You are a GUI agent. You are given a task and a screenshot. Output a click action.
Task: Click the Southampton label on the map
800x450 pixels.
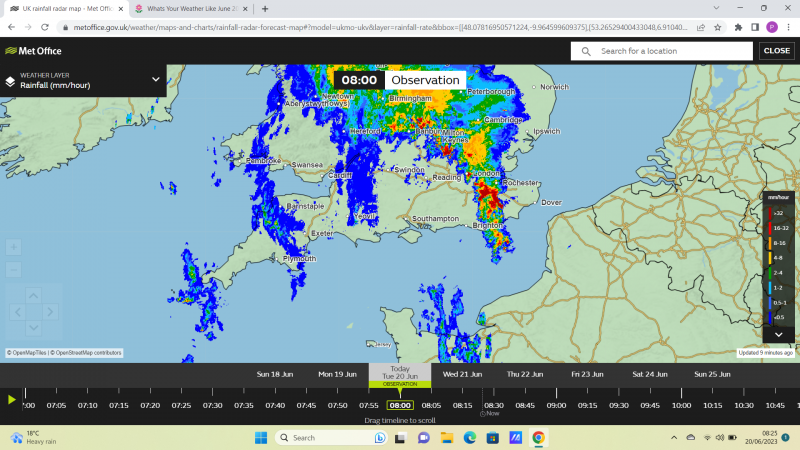[435, 218]
